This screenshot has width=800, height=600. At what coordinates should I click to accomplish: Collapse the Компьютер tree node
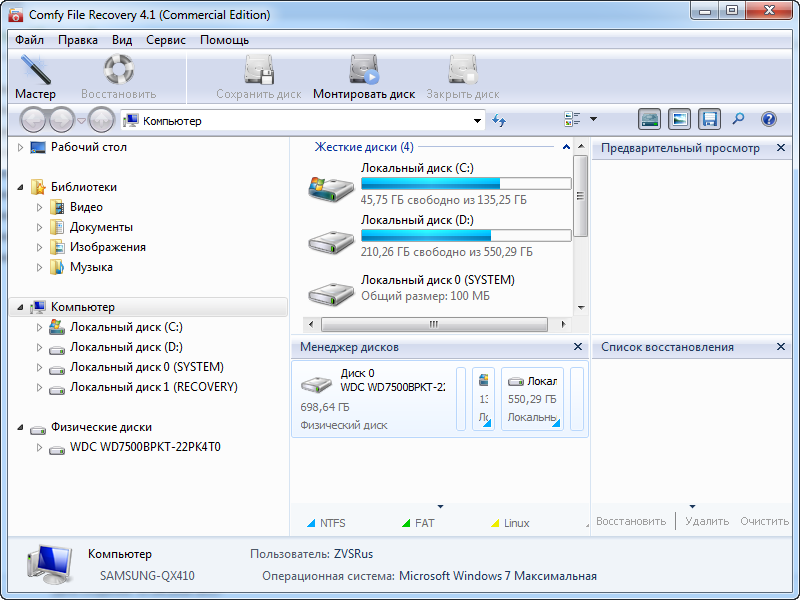point(20,307)
